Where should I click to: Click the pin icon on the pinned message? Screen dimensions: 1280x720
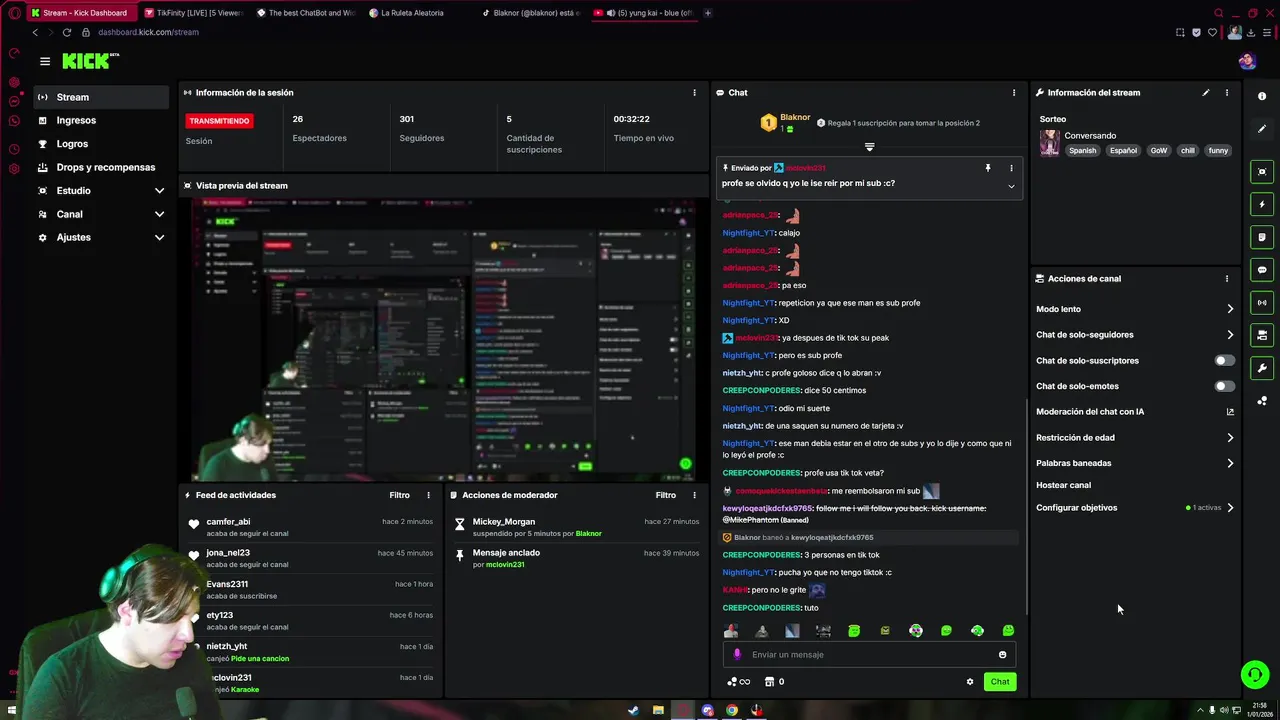coord(987,168)
